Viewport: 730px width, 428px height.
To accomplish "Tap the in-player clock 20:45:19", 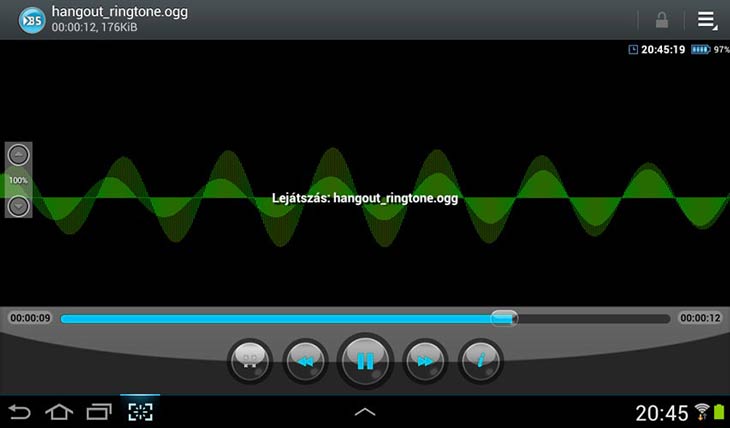I will (663, 49).
